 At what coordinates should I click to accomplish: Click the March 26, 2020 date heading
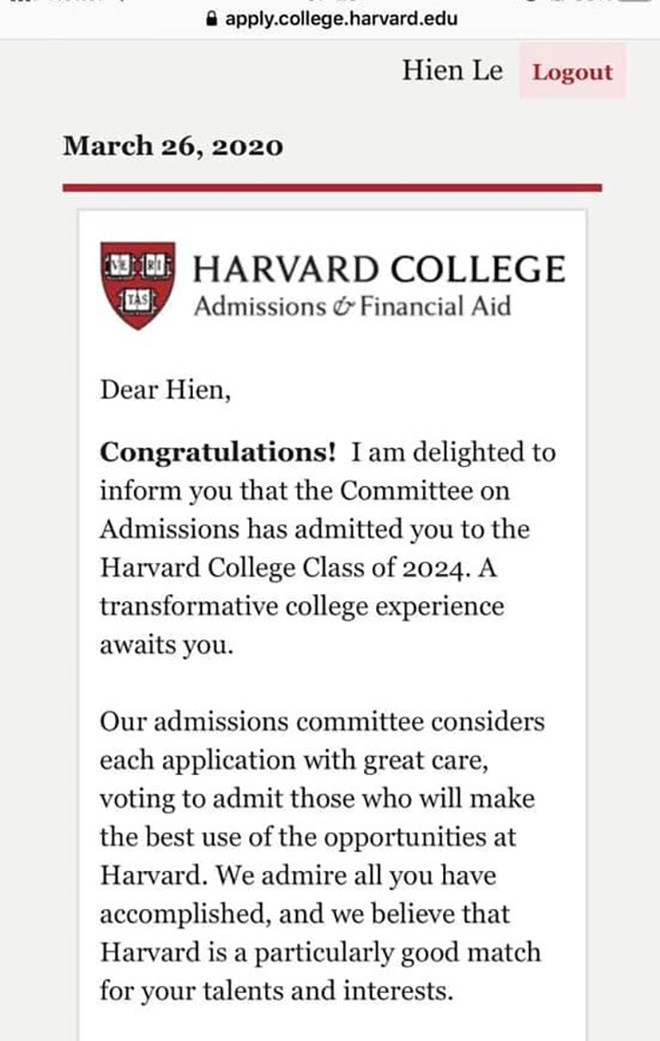coord(173,146)
